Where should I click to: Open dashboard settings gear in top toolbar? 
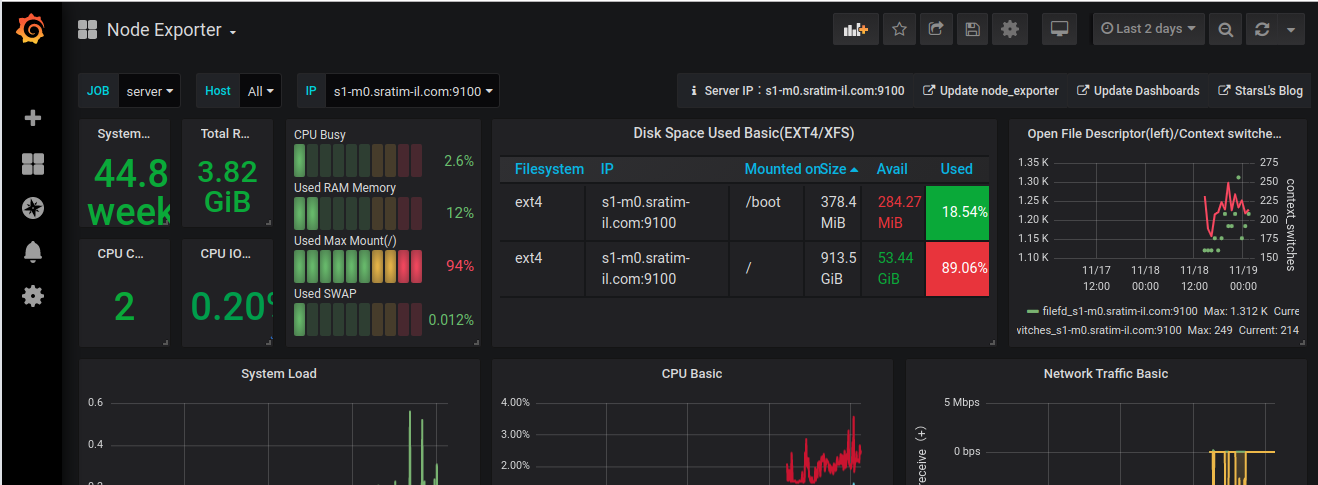(x=1009, y=30)
